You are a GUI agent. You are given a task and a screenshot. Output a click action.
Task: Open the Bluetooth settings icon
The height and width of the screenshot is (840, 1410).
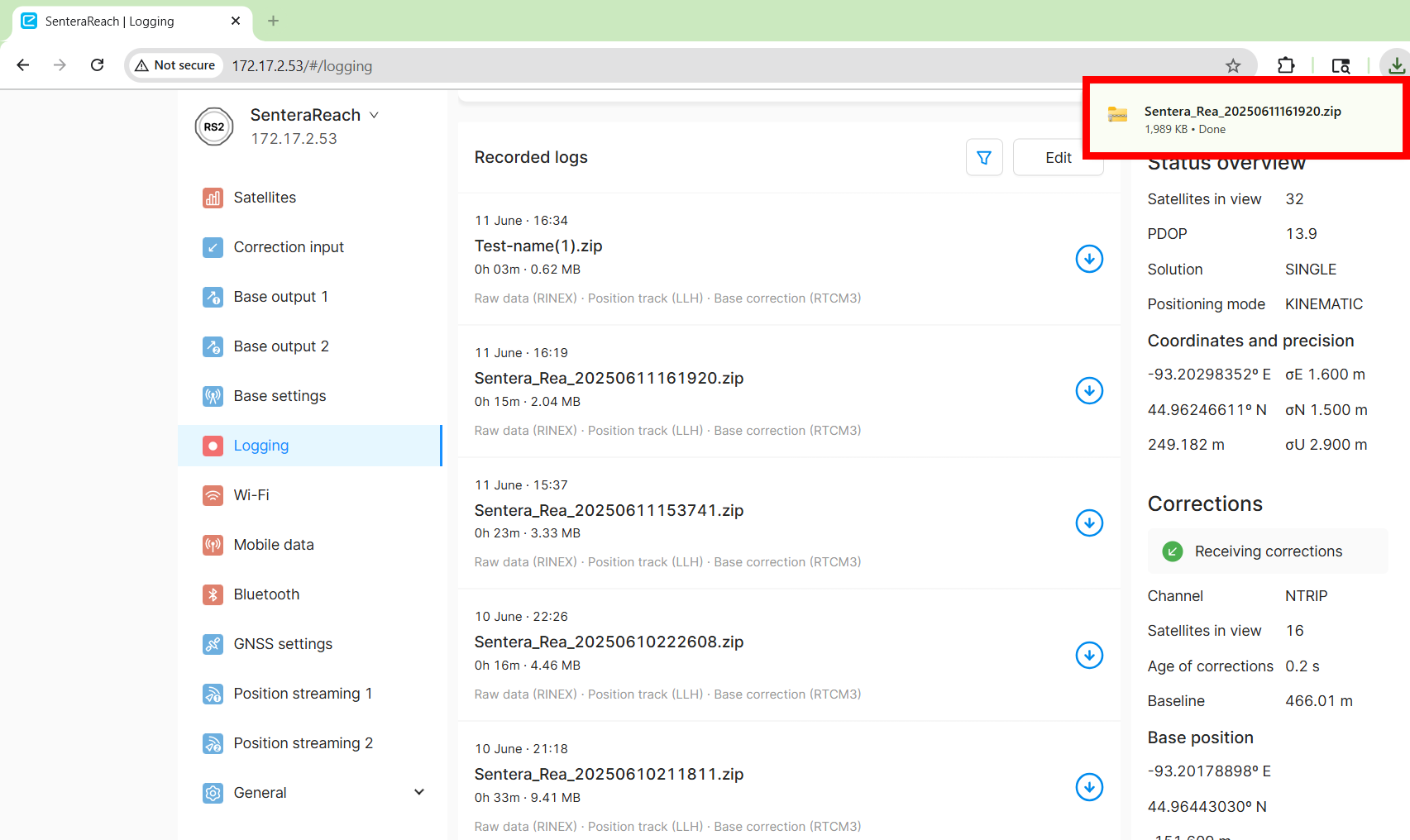point(213,594)
